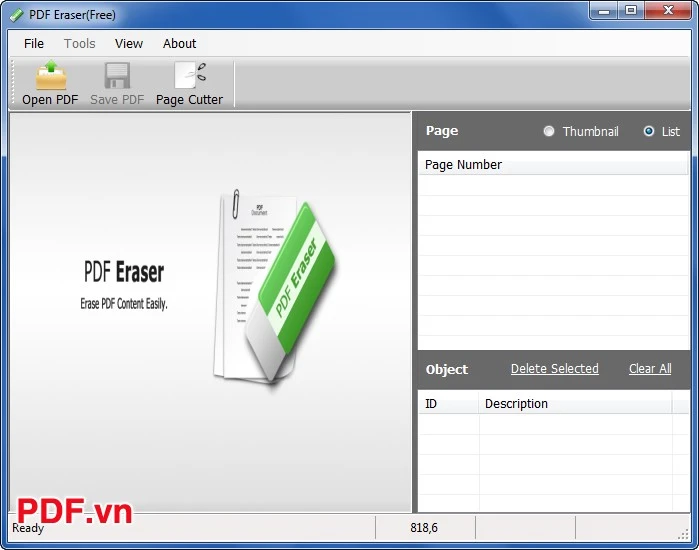
Task: Minimize the PDF Eraser window
Action: click(x=604, y=11)
